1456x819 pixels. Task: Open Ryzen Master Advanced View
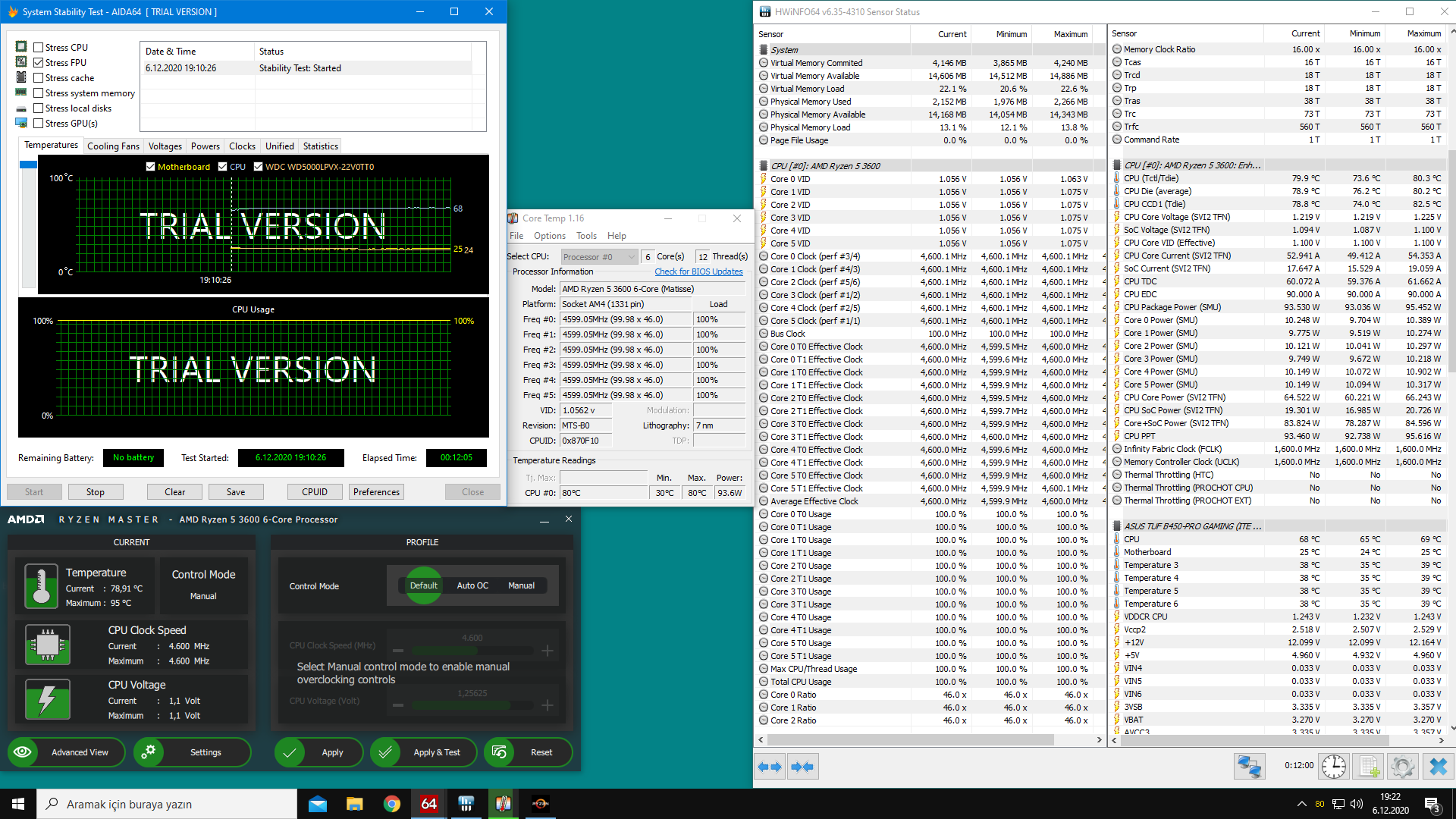65,752
